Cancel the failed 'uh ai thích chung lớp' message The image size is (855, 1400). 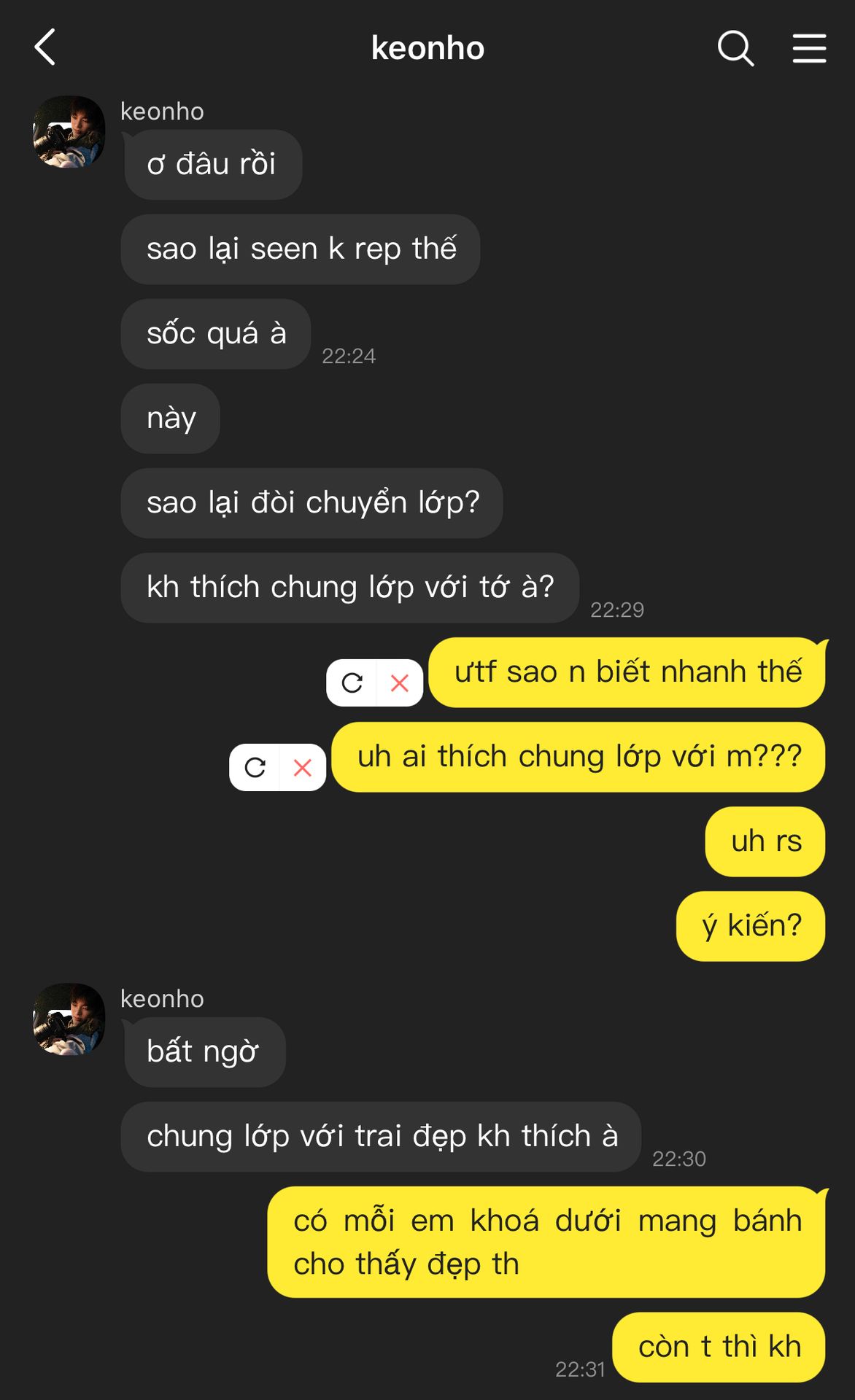[303, 767]
